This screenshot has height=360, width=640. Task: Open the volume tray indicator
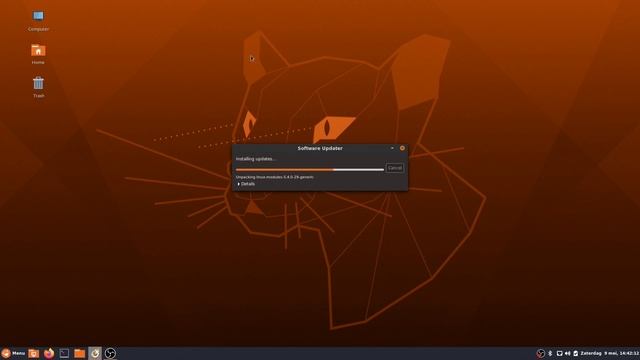click(567, 353)
